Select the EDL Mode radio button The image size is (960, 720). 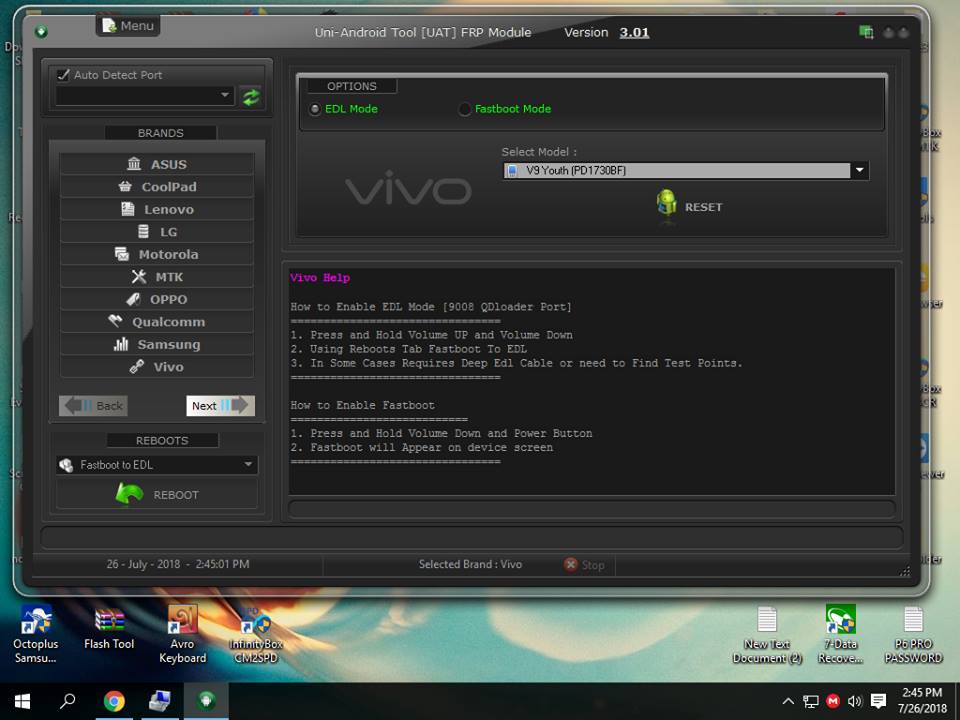pos(315,110)
